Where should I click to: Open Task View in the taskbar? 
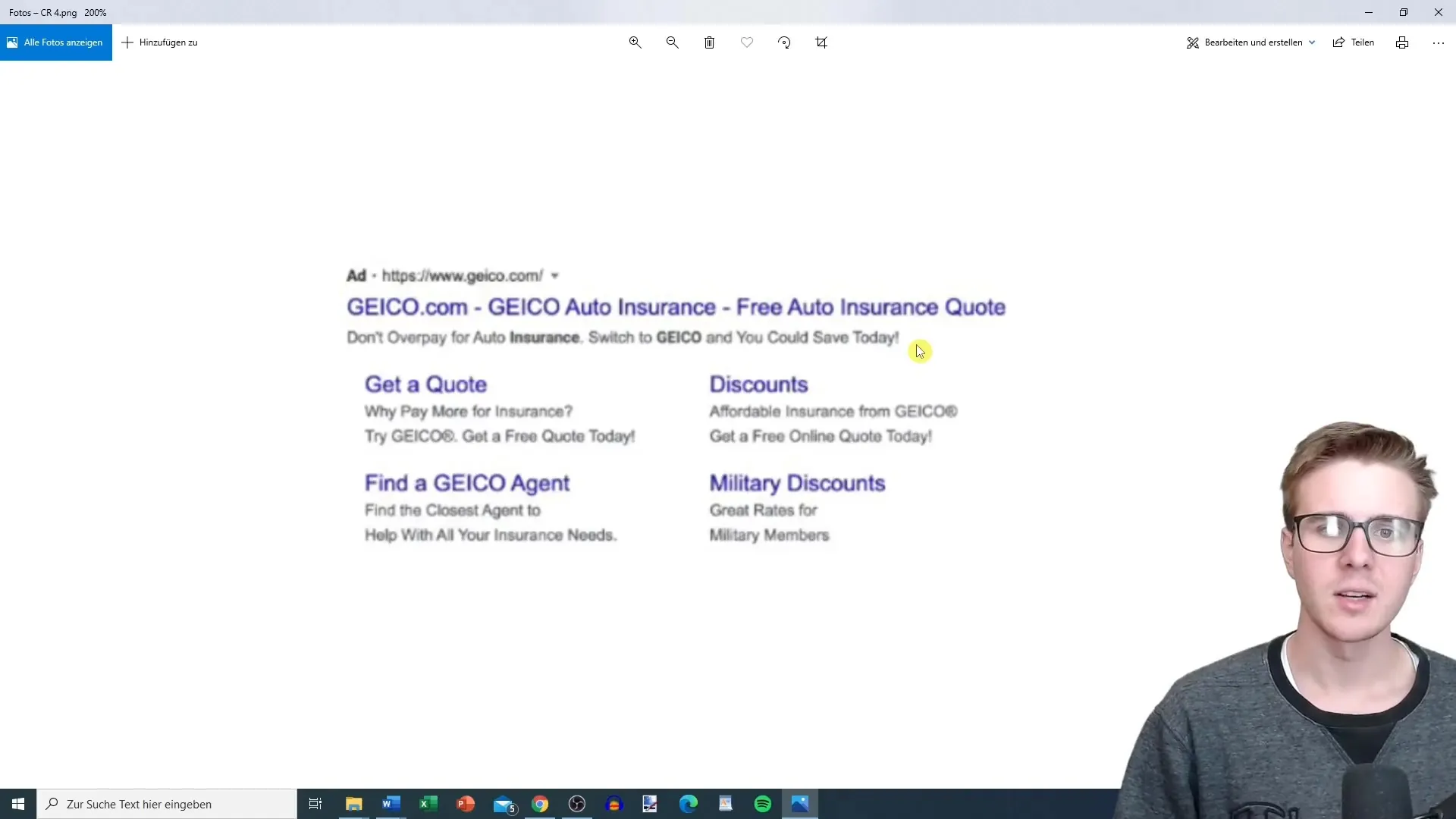pos(315,804)
